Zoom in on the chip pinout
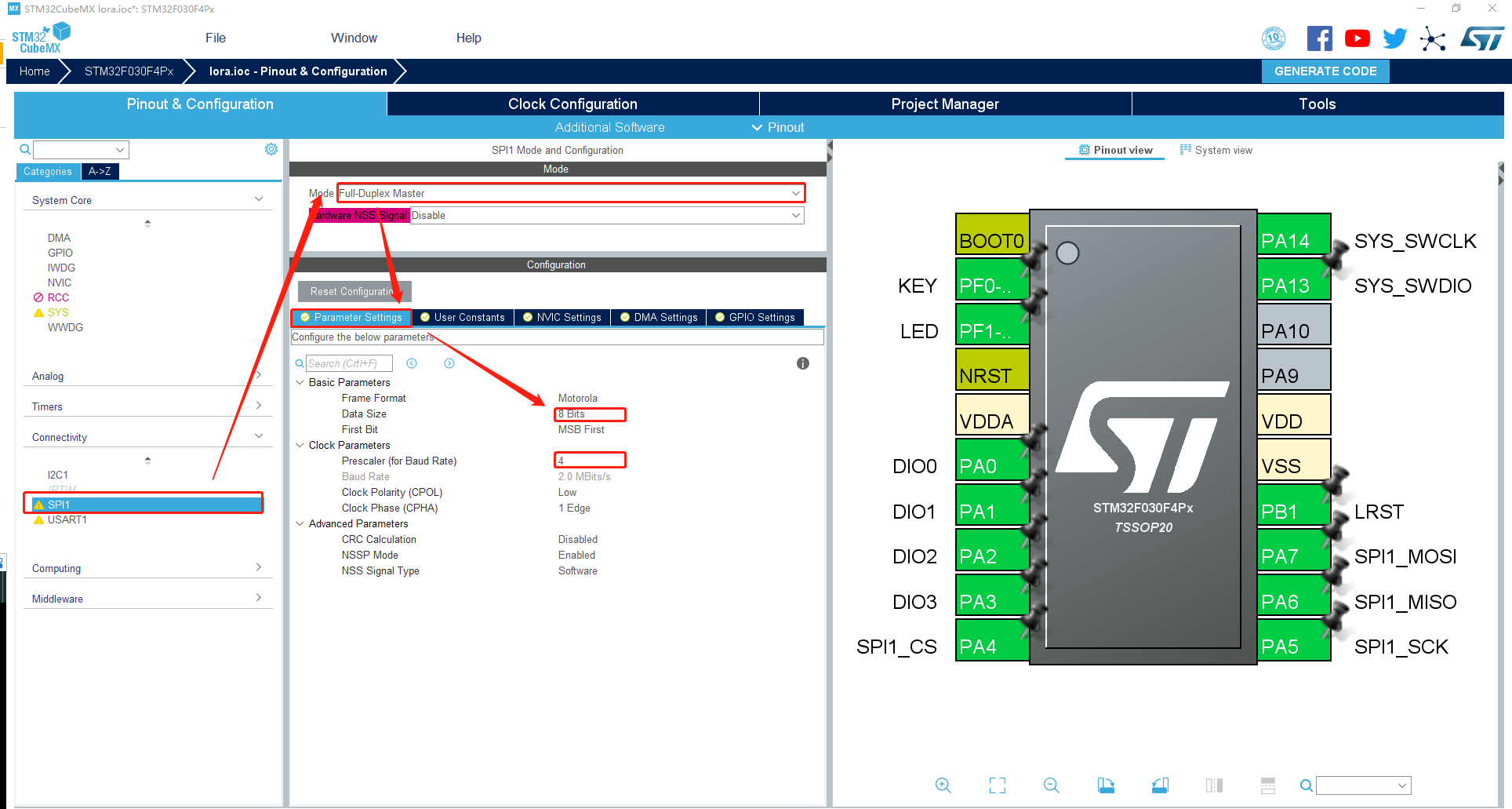The image size is (1512, 809). (943, 785)
